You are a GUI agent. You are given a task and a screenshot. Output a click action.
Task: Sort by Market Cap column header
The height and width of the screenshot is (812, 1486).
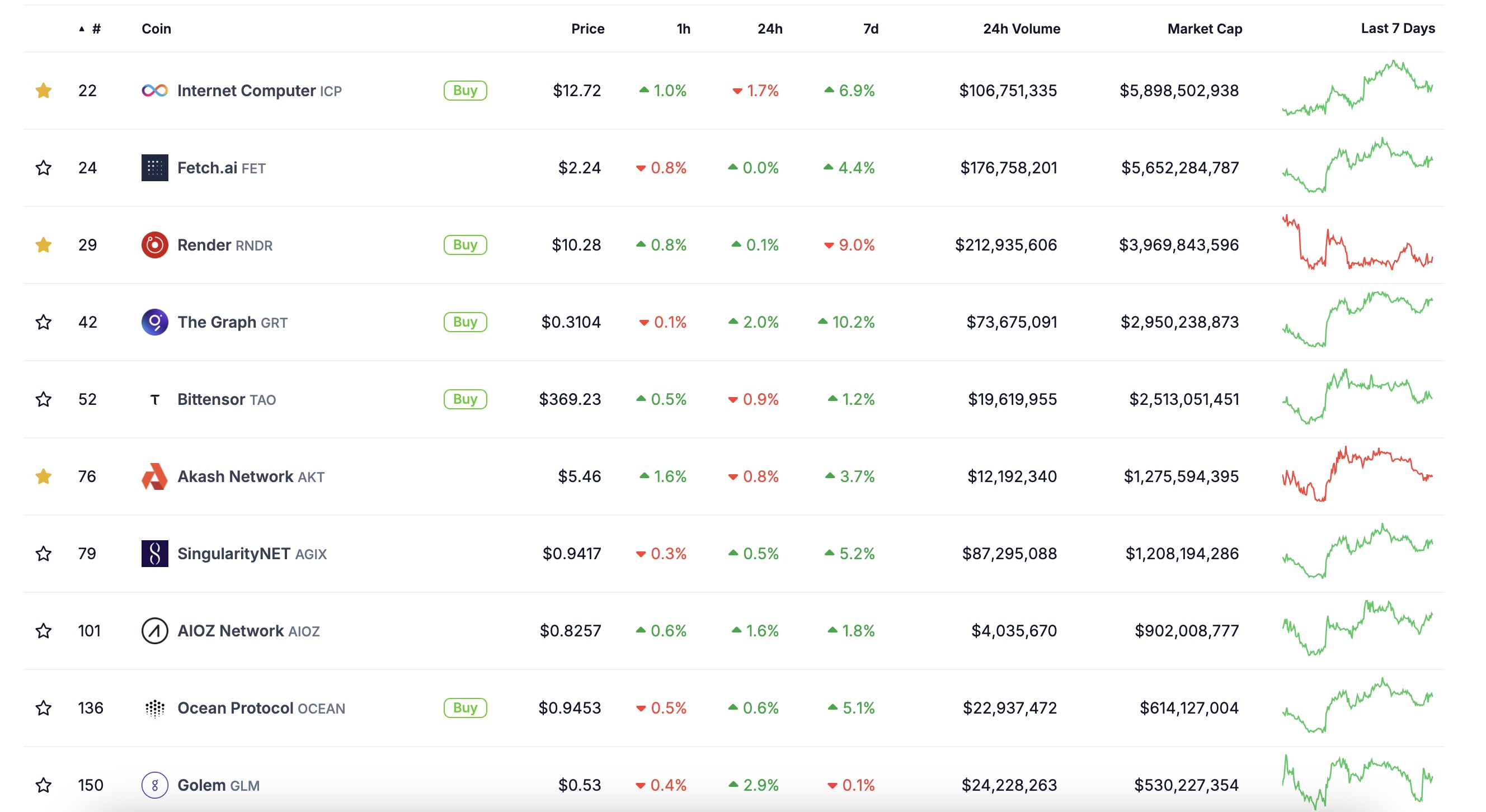click(1205, 29)
